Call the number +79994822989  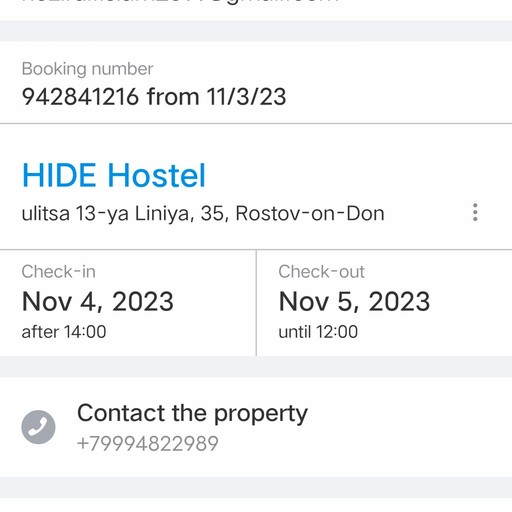(x=148, y=444)
